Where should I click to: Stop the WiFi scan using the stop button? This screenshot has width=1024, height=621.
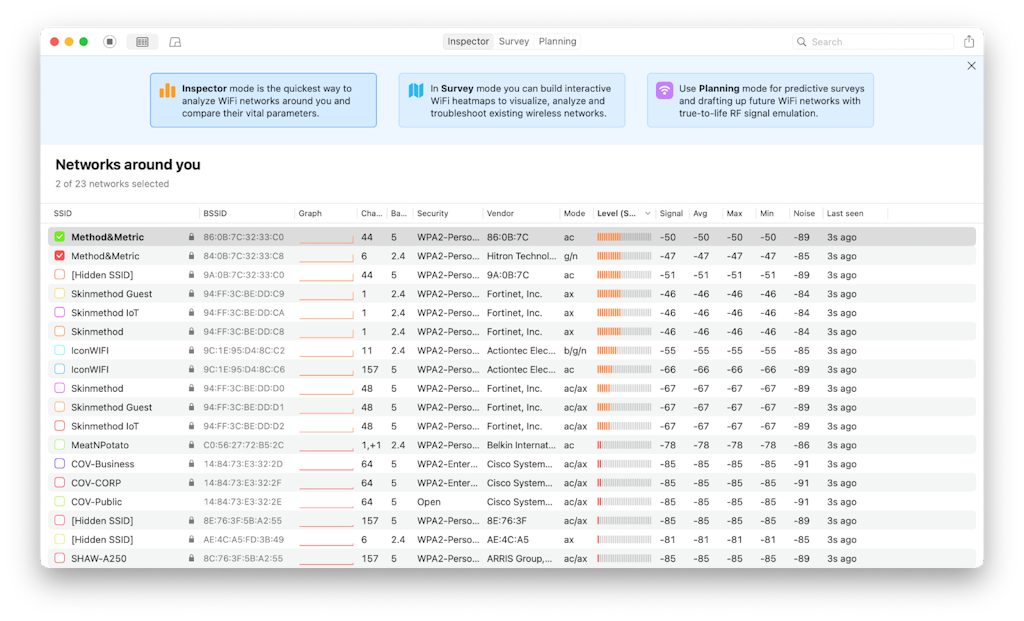110,42
